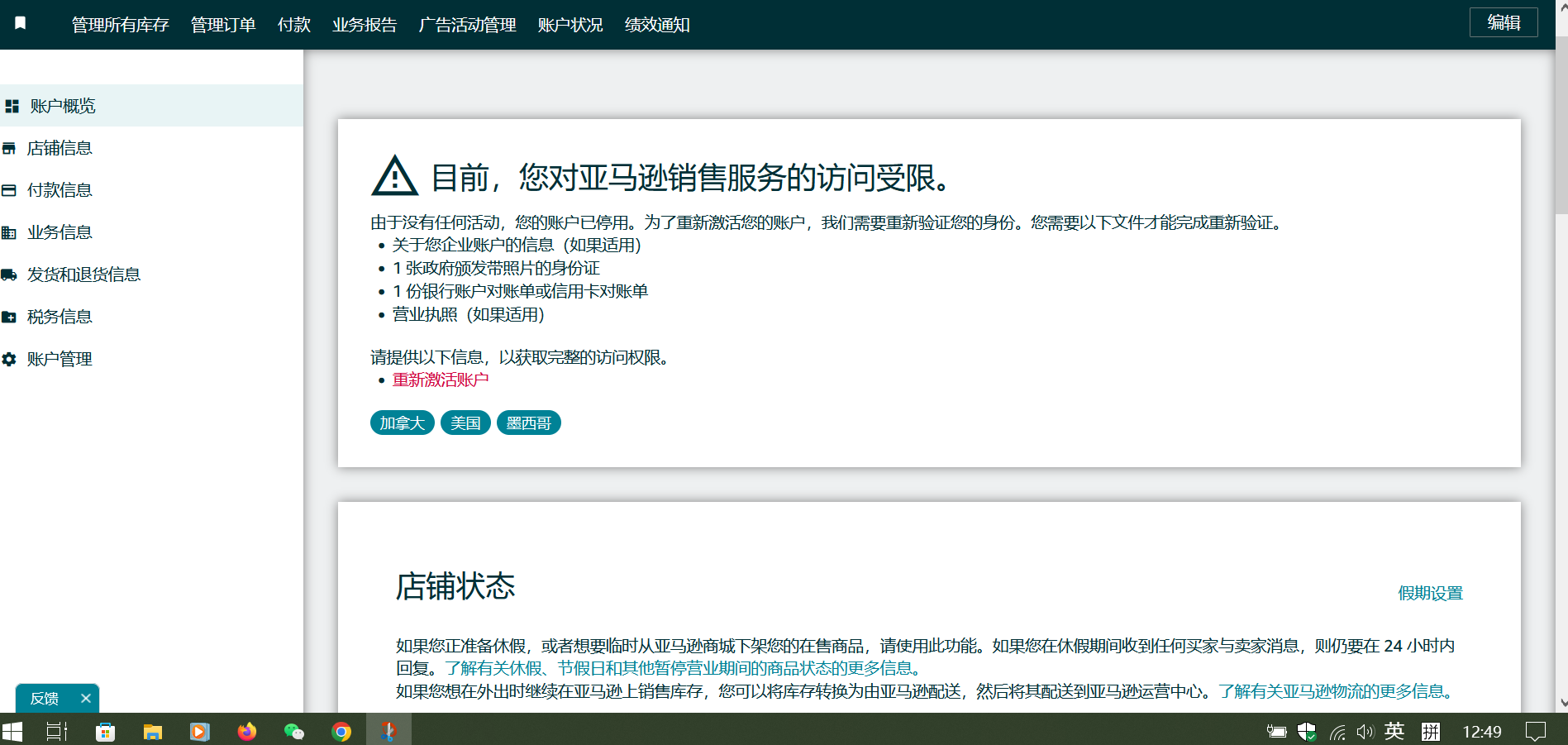Screen dimensions: 1568x745
Task: Open the Microsoft Store taskbar icon
Action: pos(105,732)
